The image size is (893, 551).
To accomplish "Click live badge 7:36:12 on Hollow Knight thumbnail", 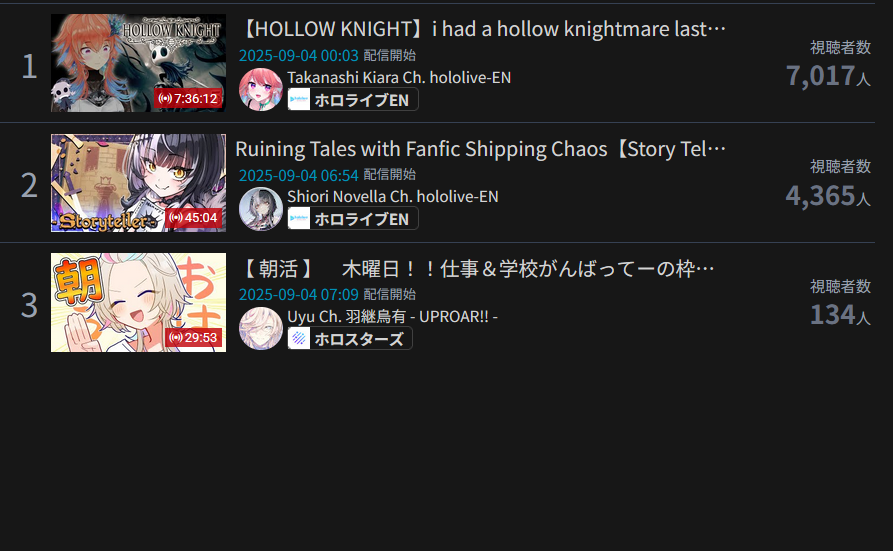I will point(188,99).
